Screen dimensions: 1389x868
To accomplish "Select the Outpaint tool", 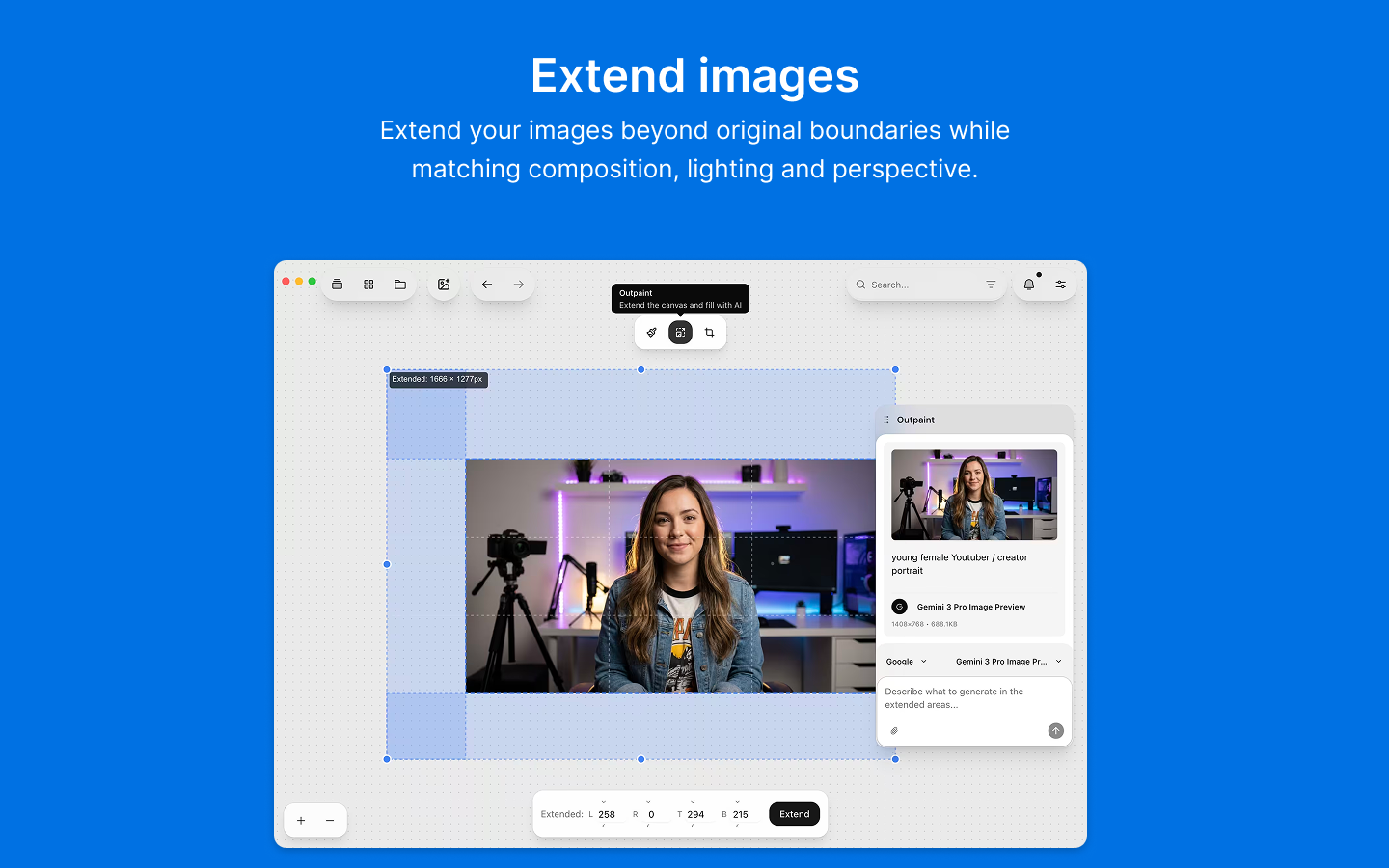I will click(680, 332).
